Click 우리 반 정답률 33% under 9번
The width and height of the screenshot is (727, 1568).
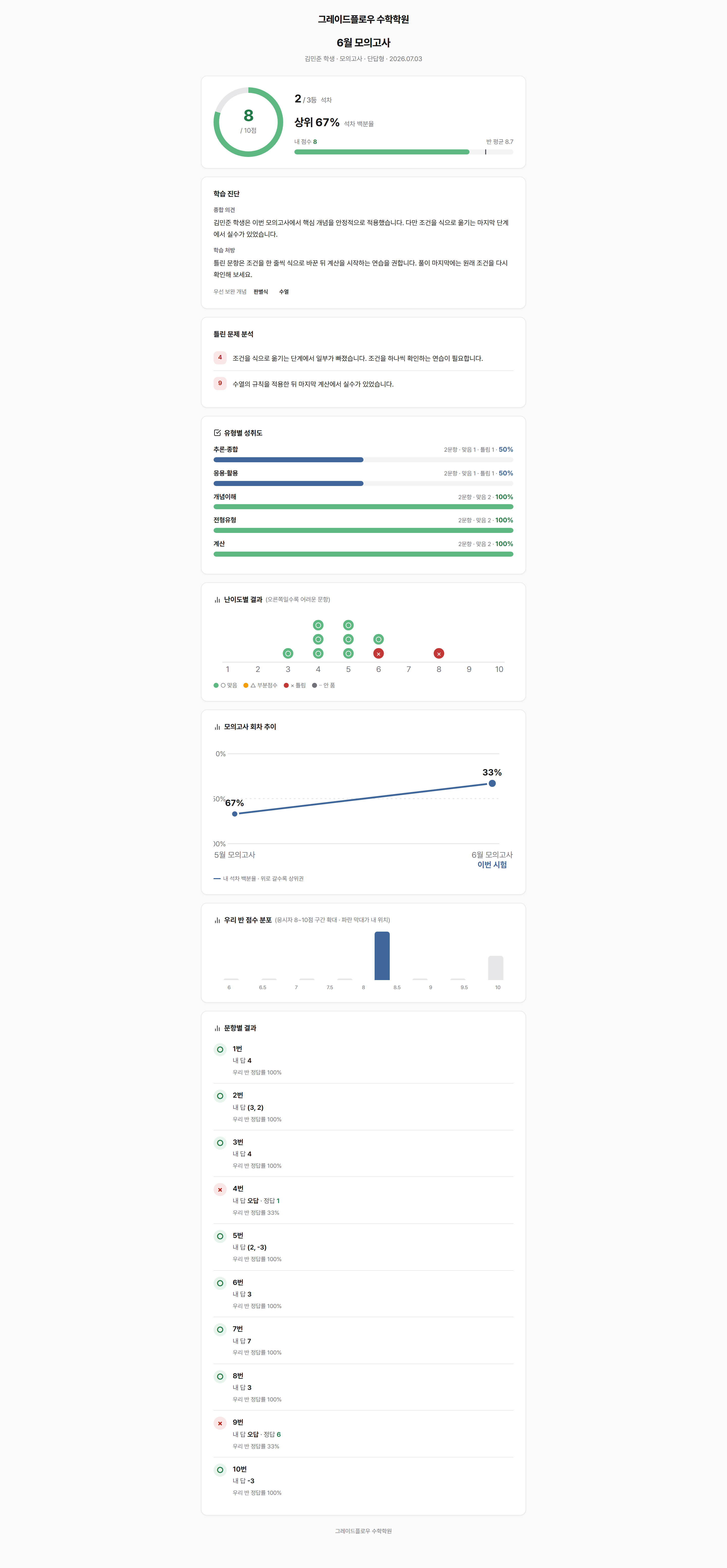[256, 1446]
